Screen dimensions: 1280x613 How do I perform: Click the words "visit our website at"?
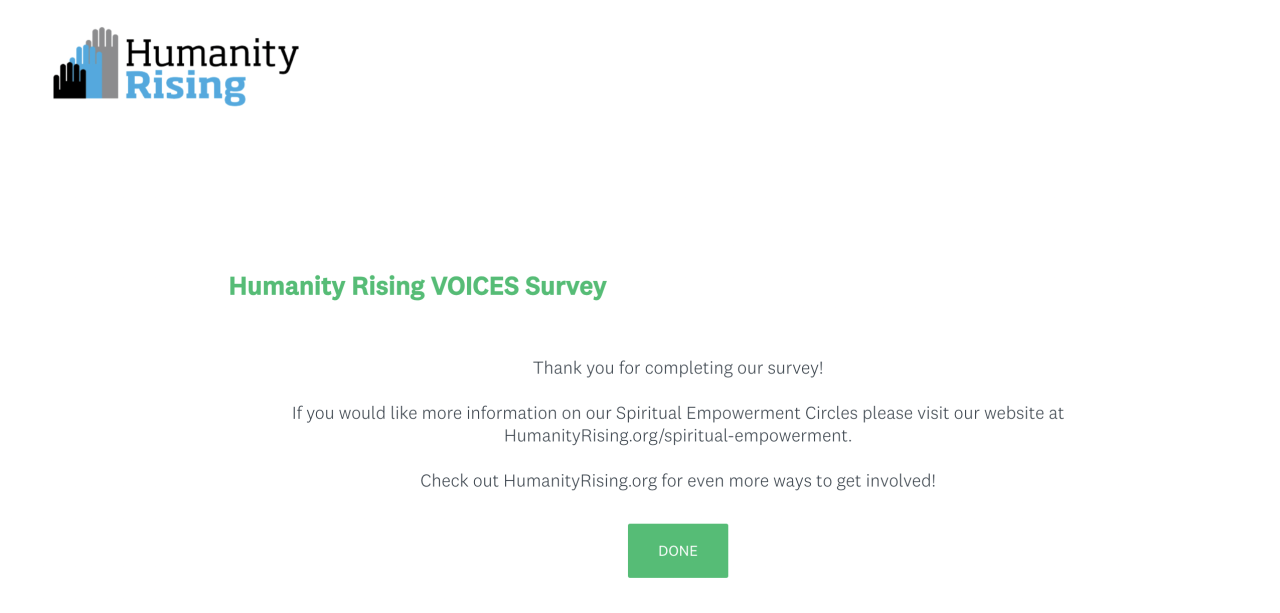(987, 413)
